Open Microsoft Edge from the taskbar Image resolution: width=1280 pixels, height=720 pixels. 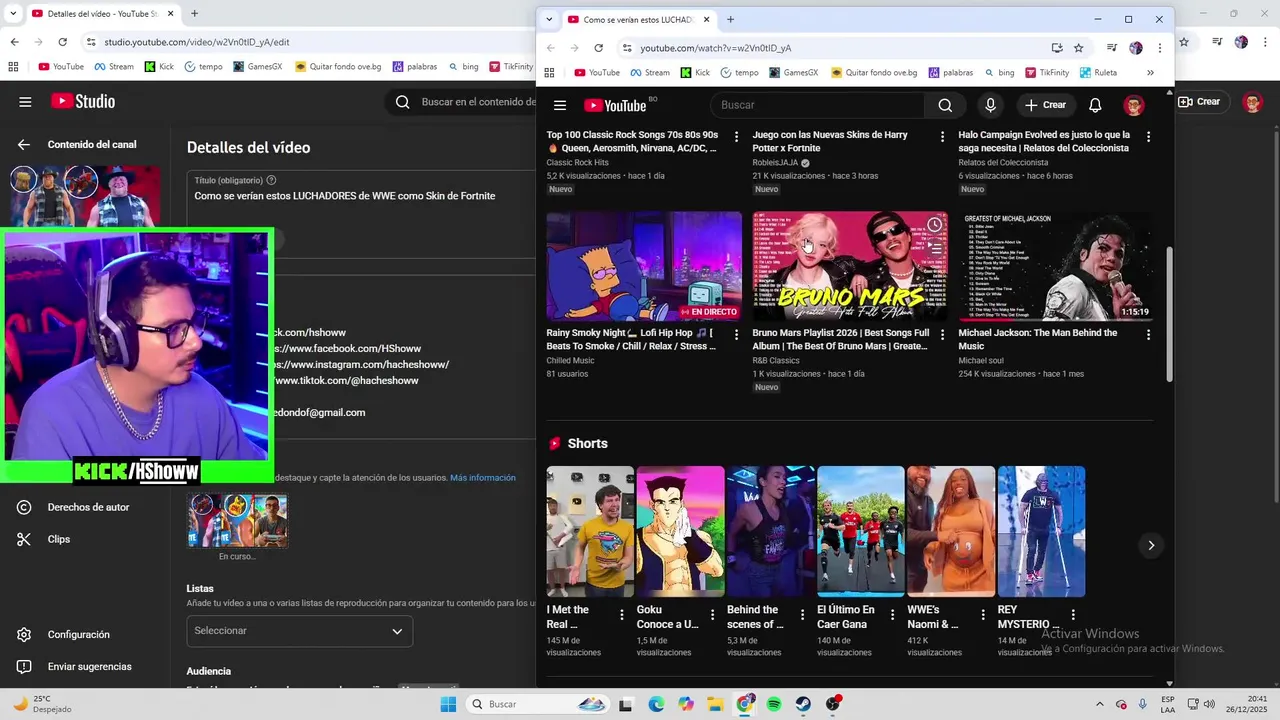tap(656, 704)
